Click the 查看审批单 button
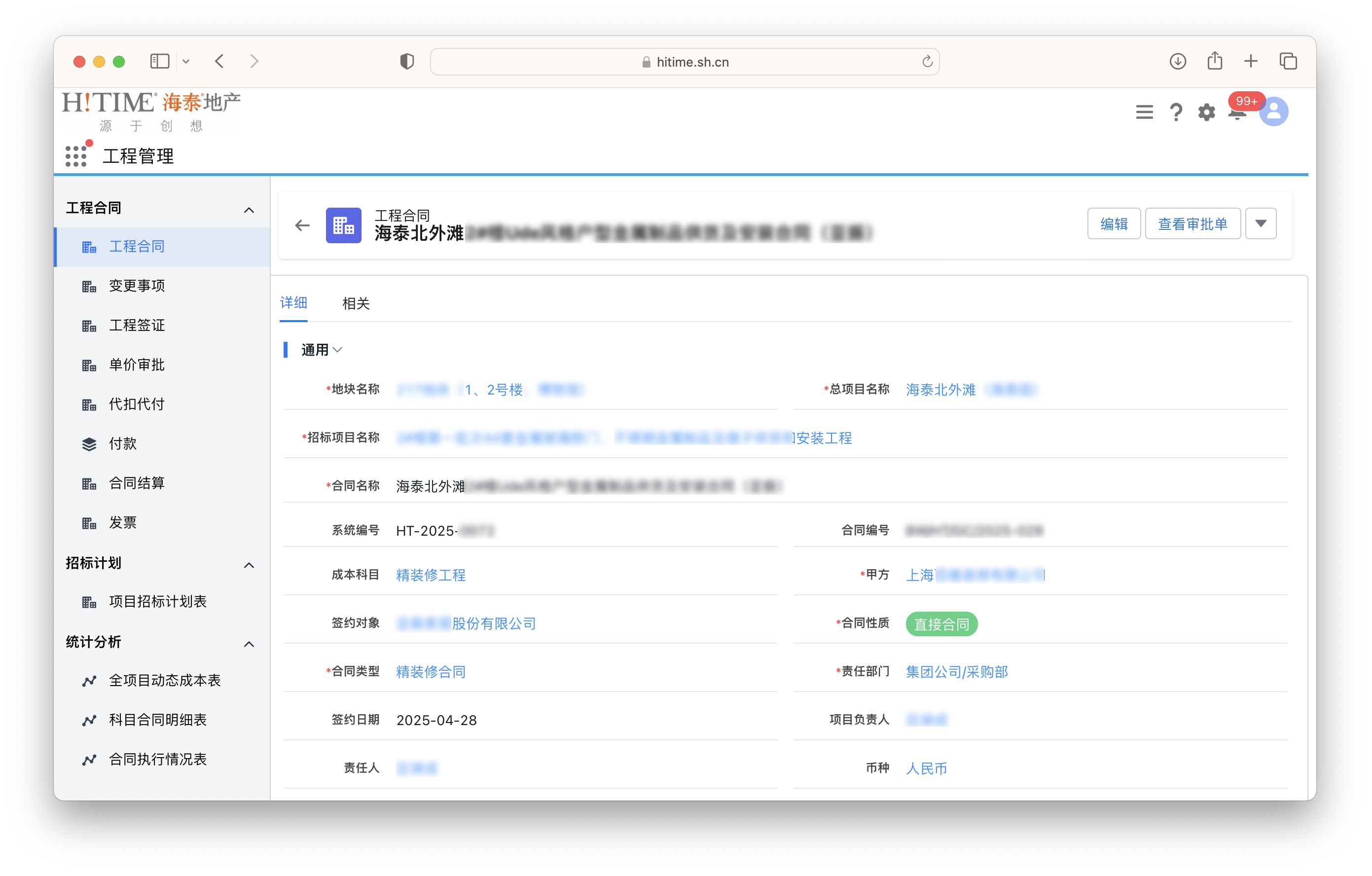1372x876 pixels. pos(1192,223)
